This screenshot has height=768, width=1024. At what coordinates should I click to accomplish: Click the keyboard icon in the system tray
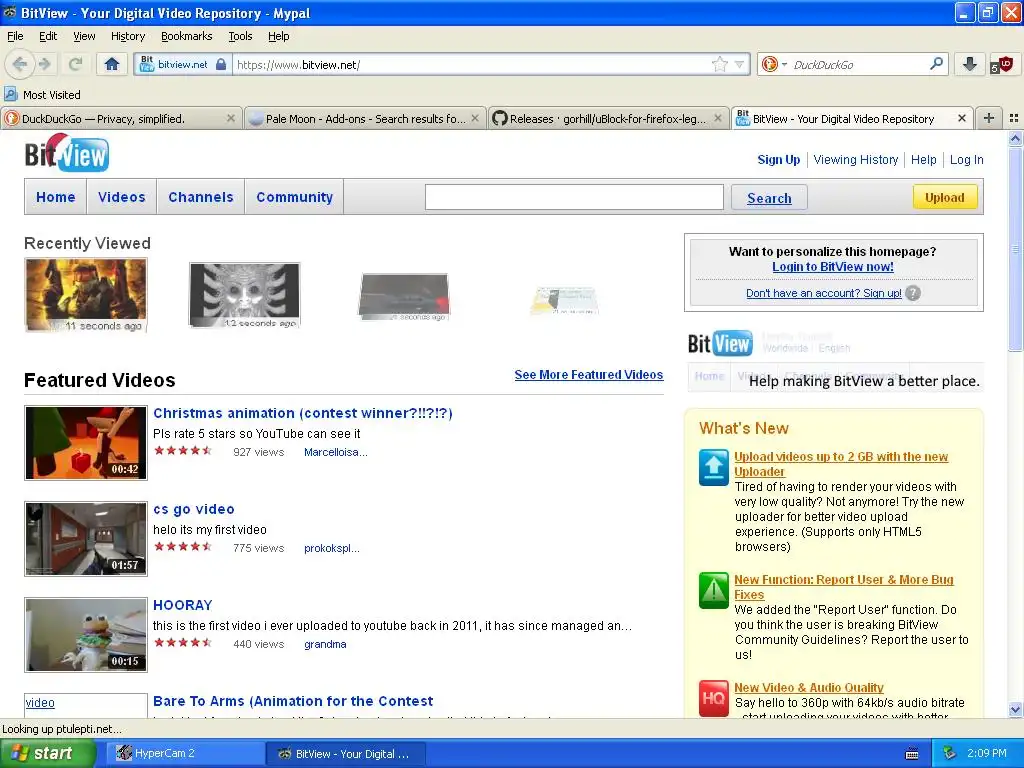tap(912, 754)
